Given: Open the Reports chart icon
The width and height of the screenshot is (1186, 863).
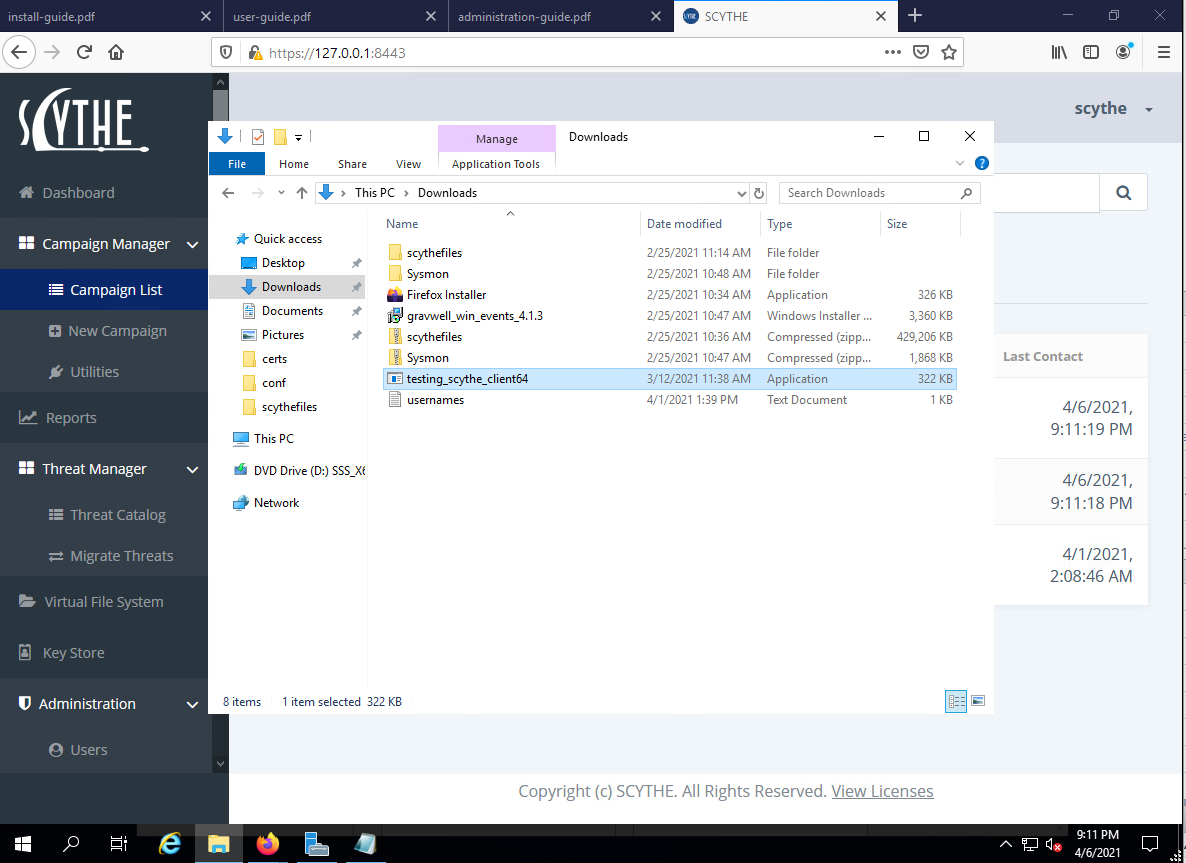Looking at the screenshot, I should [x=28, y=418].
